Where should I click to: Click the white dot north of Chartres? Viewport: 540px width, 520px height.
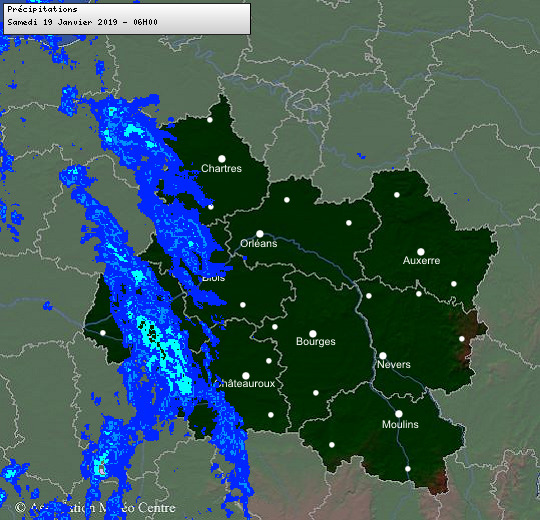click(x=210, y=120)
